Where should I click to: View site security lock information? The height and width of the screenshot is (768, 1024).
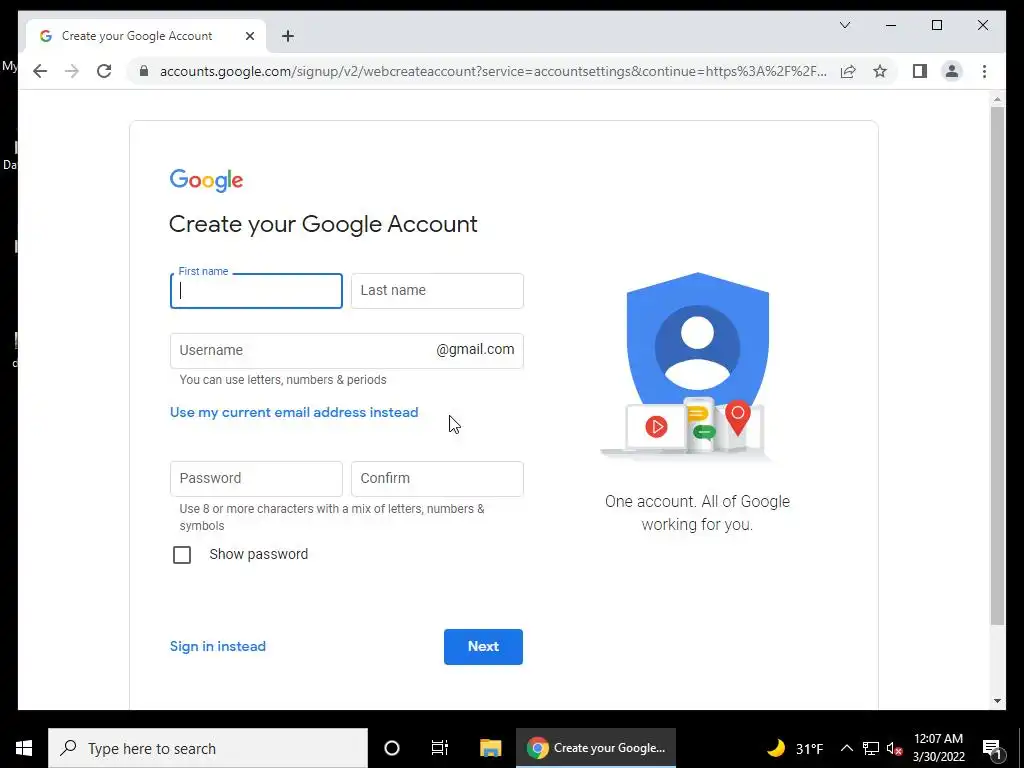pos(144,71)
